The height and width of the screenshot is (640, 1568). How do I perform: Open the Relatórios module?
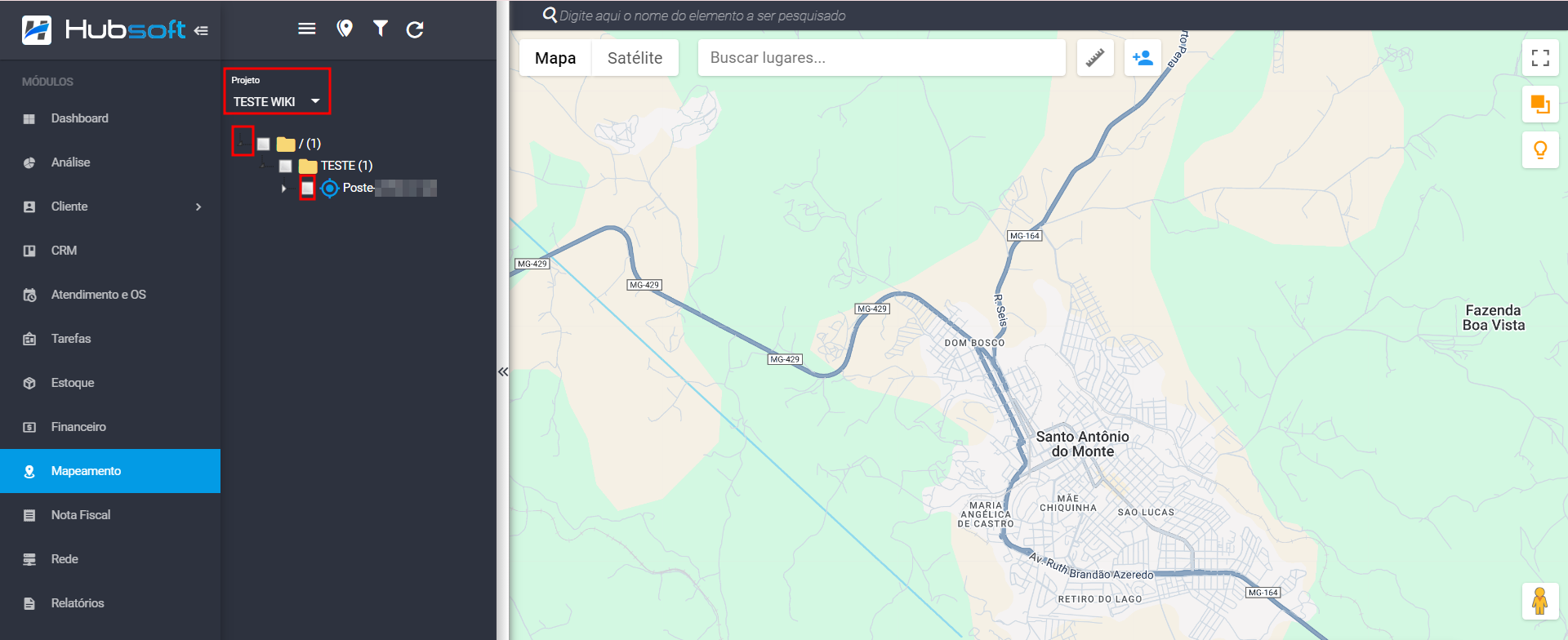110,603
